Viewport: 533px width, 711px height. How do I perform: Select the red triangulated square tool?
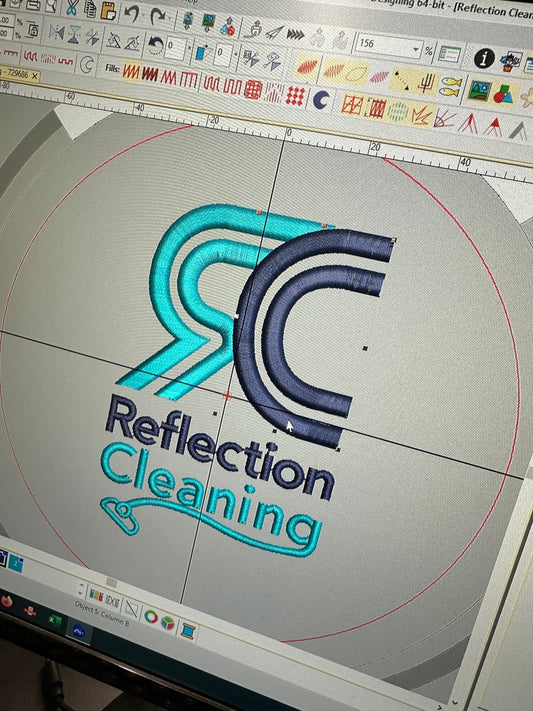tap(352, 105)
